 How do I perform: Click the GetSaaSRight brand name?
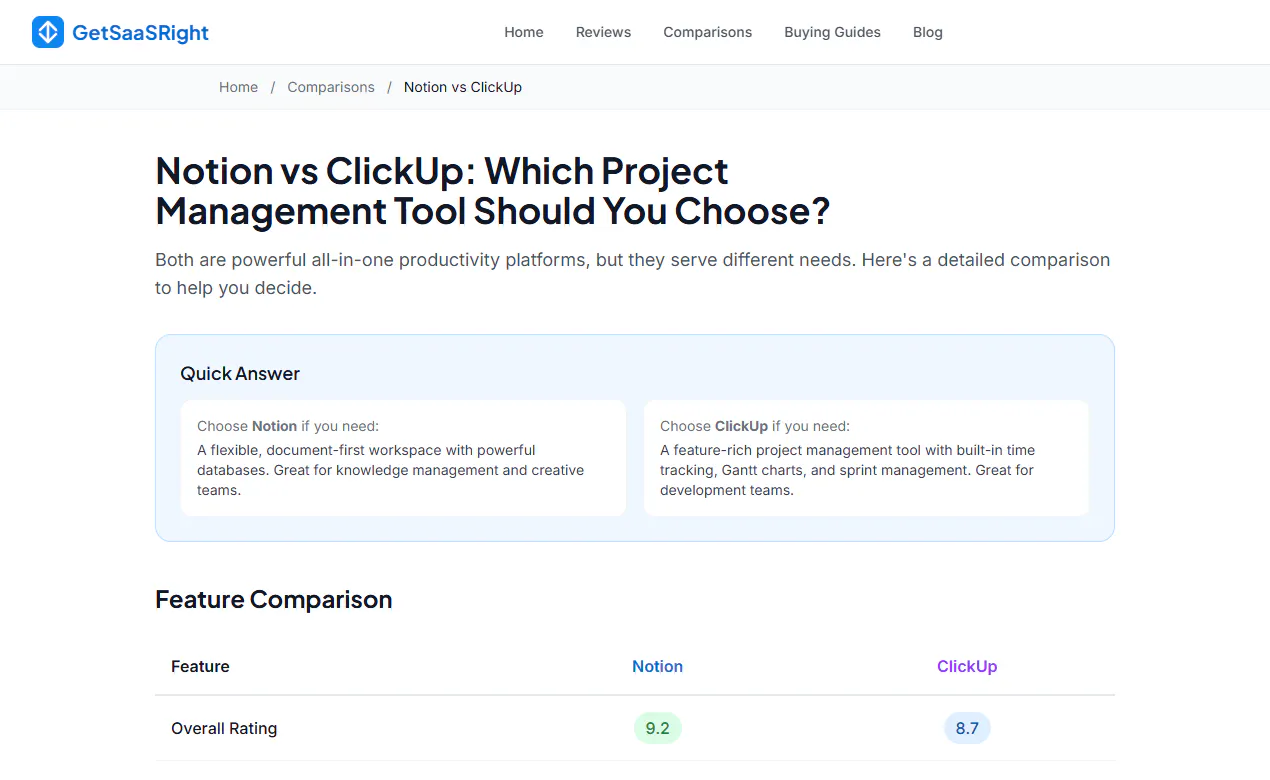click(140, 32)
